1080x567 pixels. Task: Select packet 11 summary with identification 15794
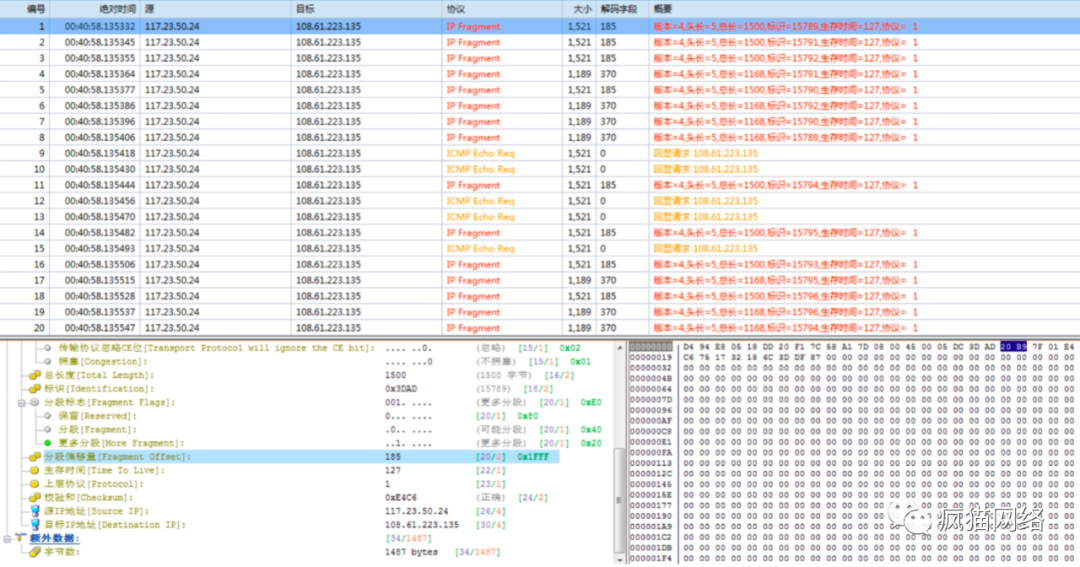(x=785, y=185)
